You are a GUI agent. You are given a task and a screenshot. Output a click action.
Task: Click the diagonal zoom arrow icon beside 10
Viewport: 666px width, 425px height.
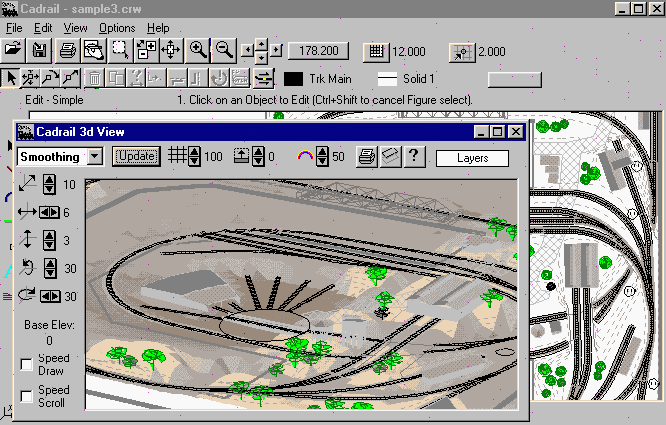coord(27,183)
